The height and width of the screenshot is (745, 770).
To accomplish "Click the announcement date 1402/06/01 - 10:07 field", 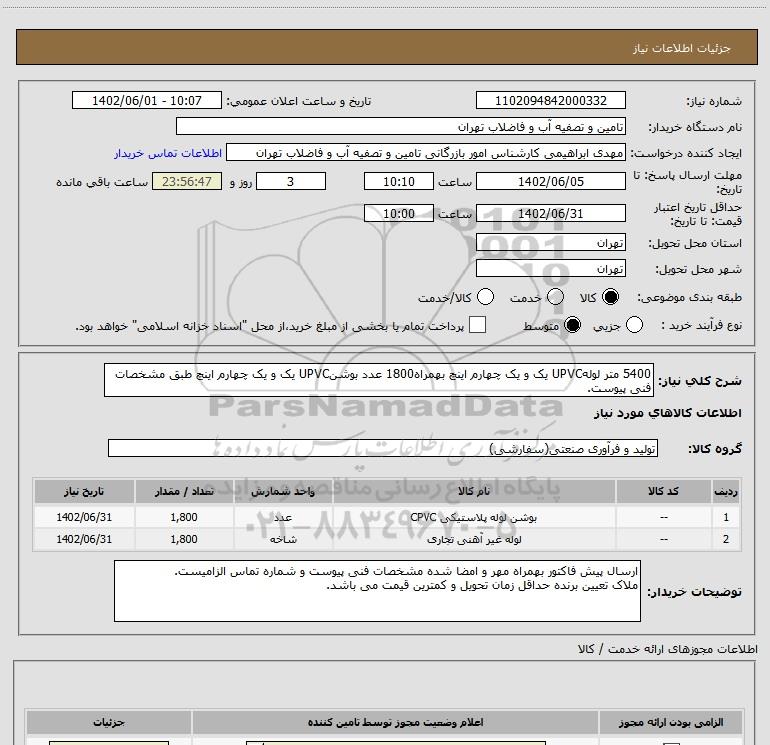I will [147, 101].
